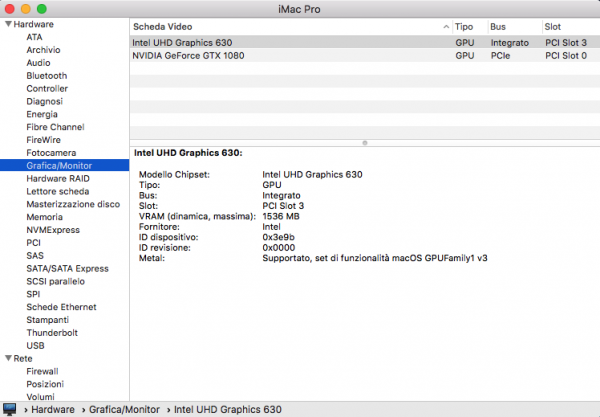Open USB in the sidebar
Image resolution: width=600 pixels, height=417 pixels.
pyautogui.click(x=35, y=346)
